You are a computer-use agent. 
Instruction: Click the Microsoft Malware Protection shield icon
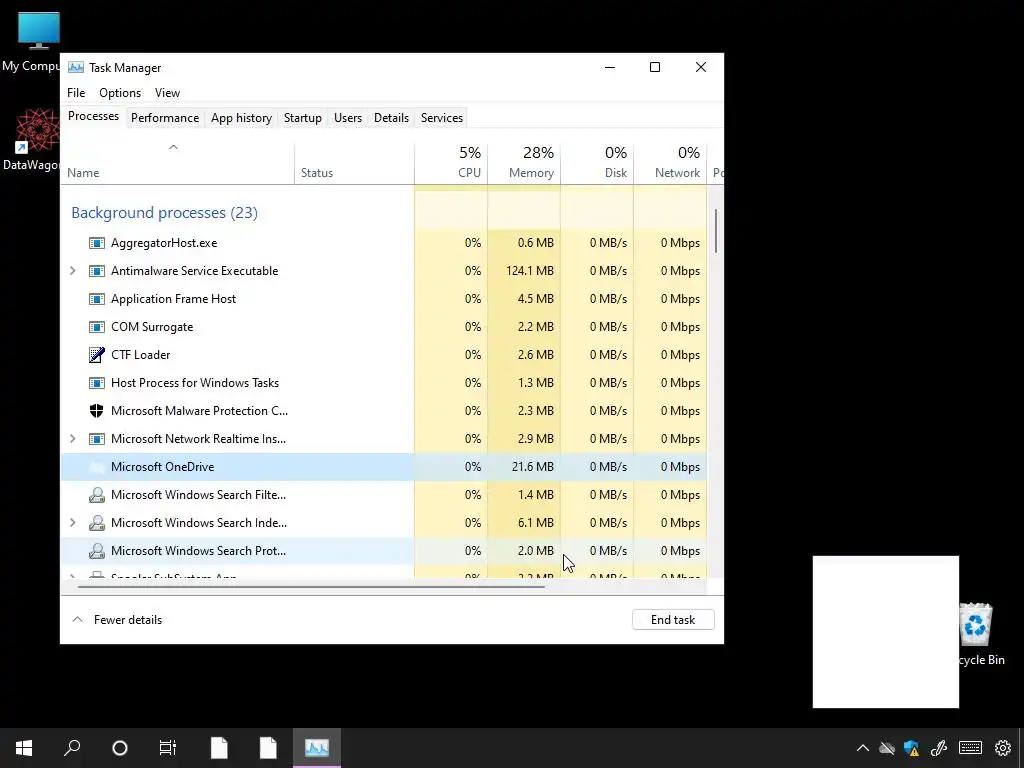click(x=97, y=411)
